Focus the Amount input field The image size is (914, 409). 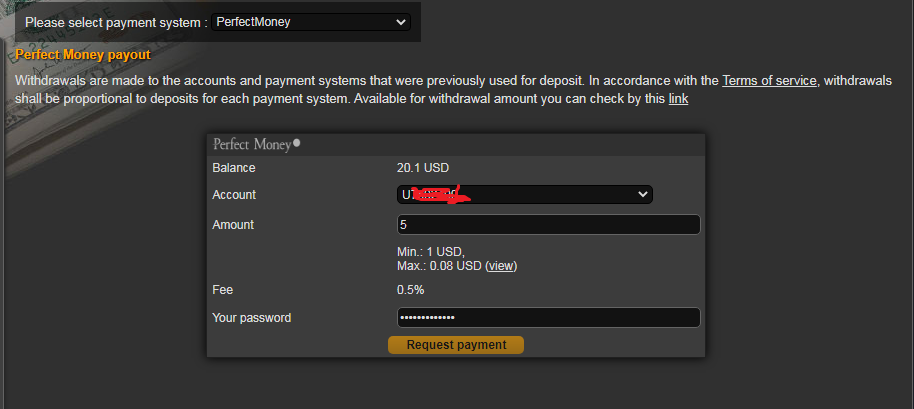point(548,225)
